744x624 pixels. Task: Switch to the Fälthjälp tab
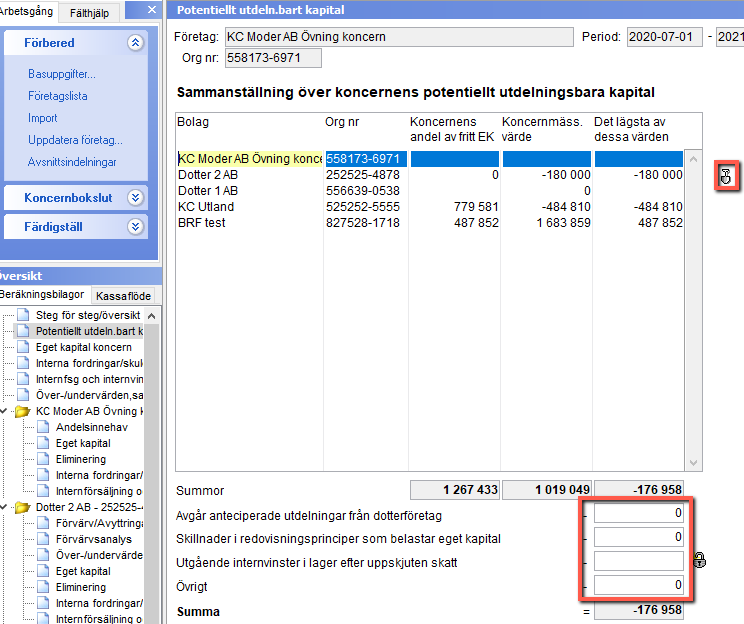pyautogui.click(x=89, y=13)
